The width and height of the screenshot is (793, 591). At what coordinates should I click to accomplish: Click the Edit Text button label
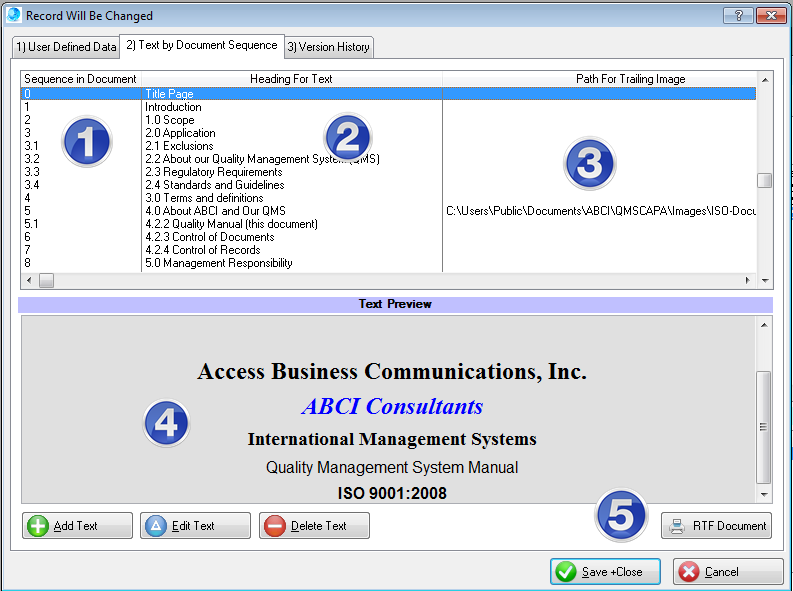pos(193,526)
